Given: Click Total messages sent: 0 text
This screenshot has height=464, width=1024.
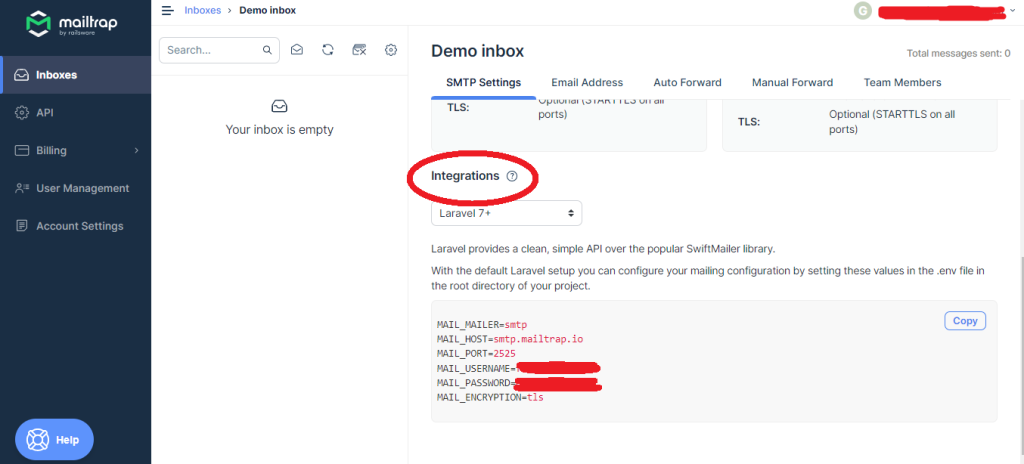Looking at the screenshot, I should click(959, 54).
